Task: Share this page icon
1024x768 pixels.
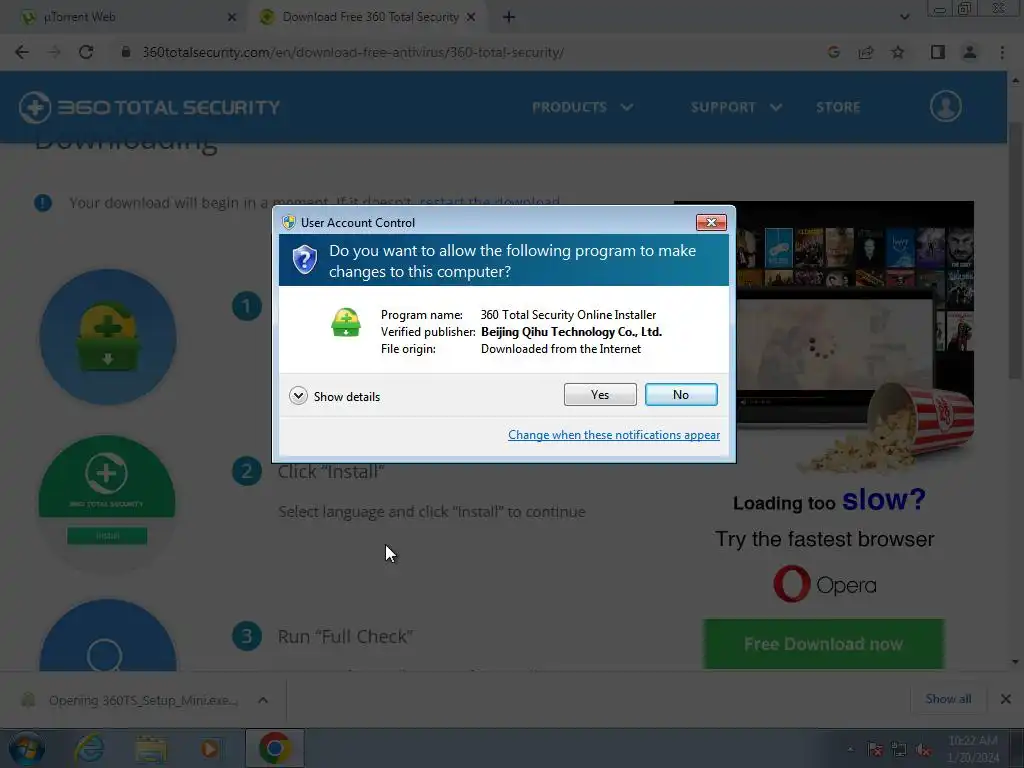Action: point(866,52)
